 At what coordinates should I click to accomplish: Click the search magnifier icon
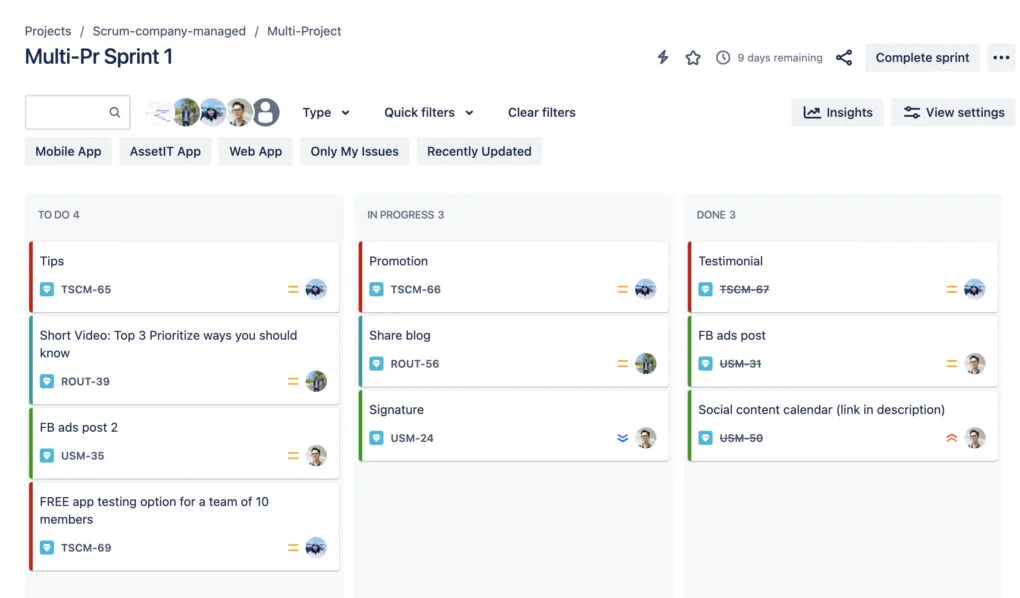point(114,112)
